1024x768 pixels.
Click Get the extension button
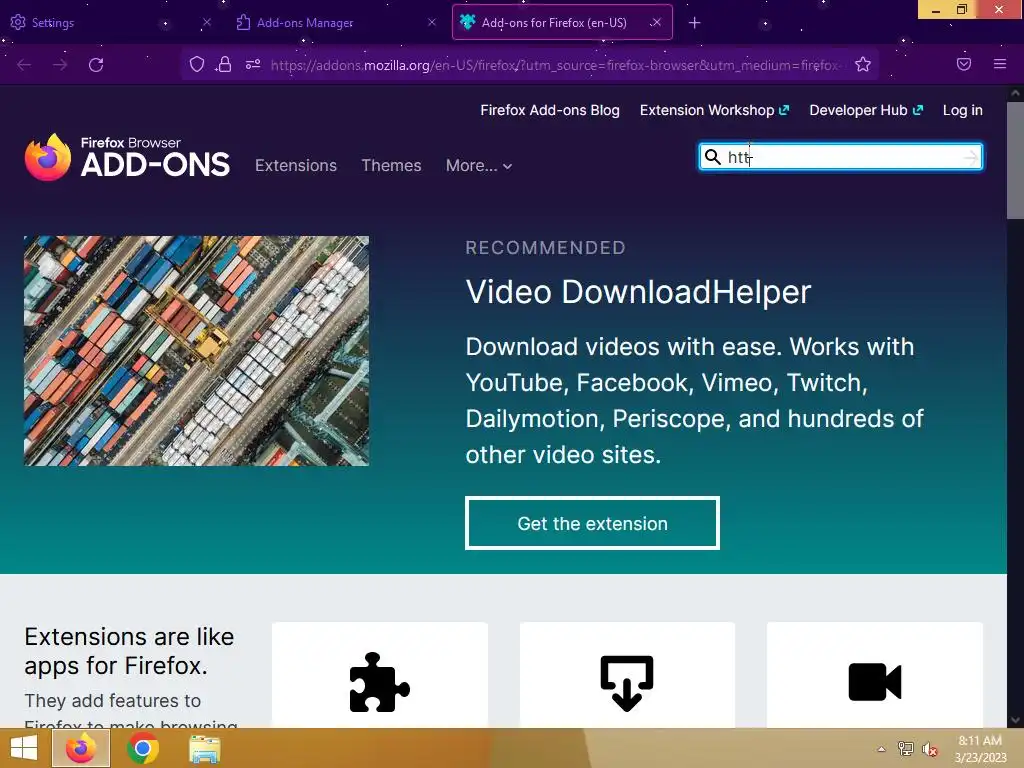(592, 523)
